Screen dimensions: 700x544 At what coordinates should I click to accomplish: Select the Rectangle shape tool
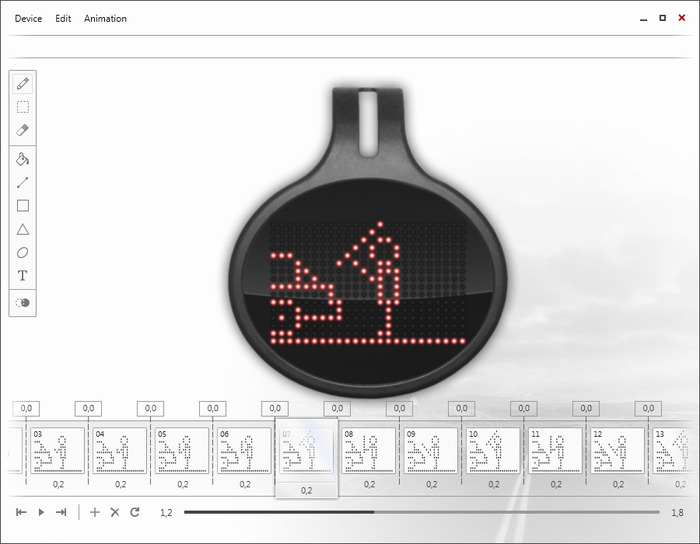(x=23, y=206)
